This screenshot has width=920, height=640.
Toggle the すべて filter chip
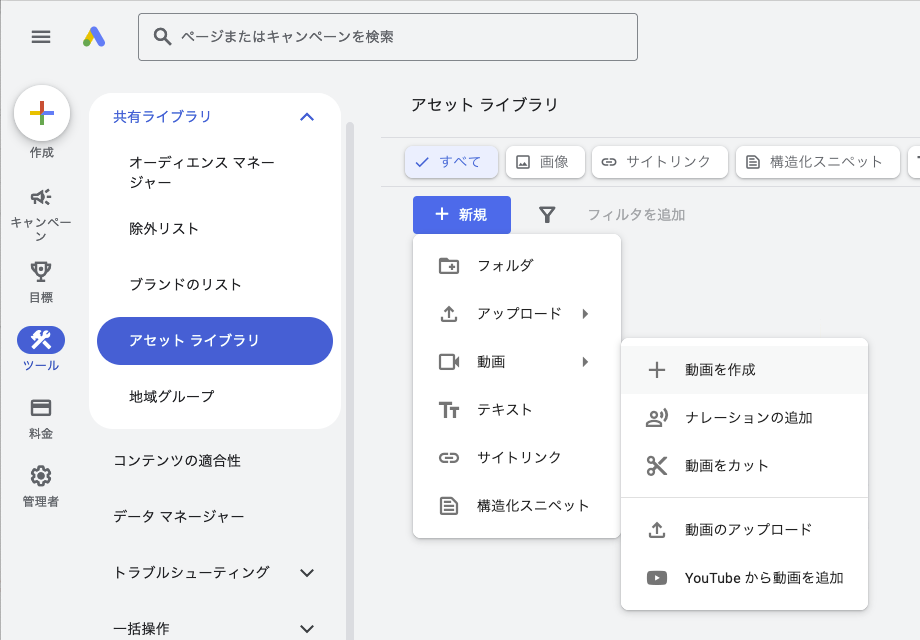449,162
